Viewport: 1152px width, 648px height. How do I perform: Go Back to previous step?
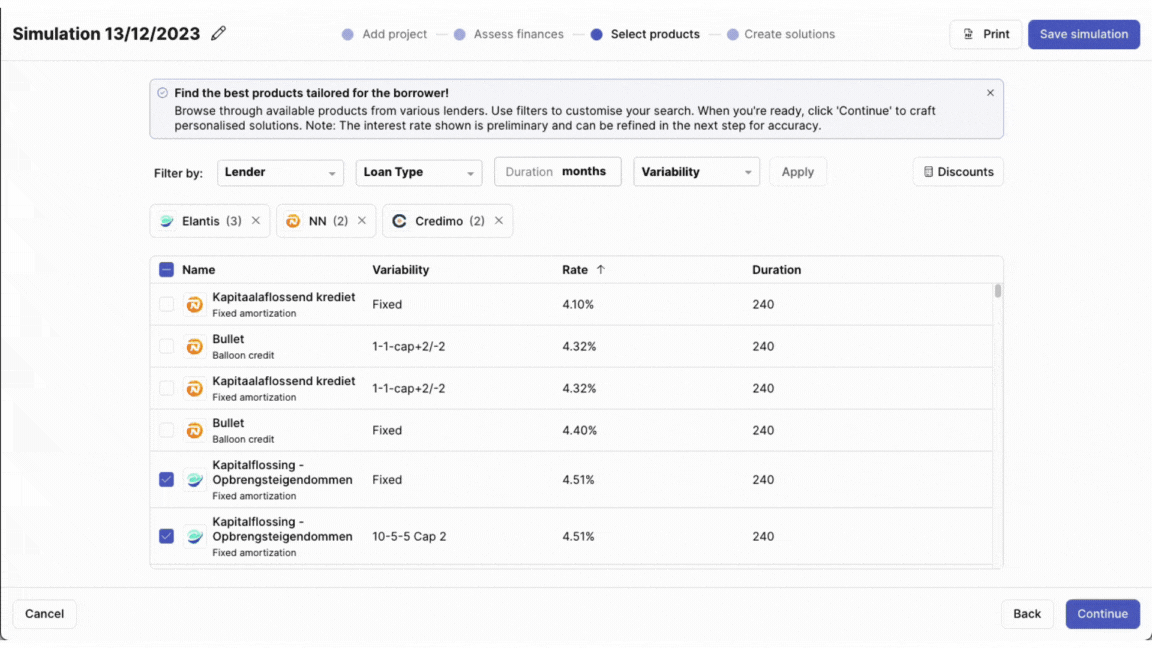pos(1026,613)
